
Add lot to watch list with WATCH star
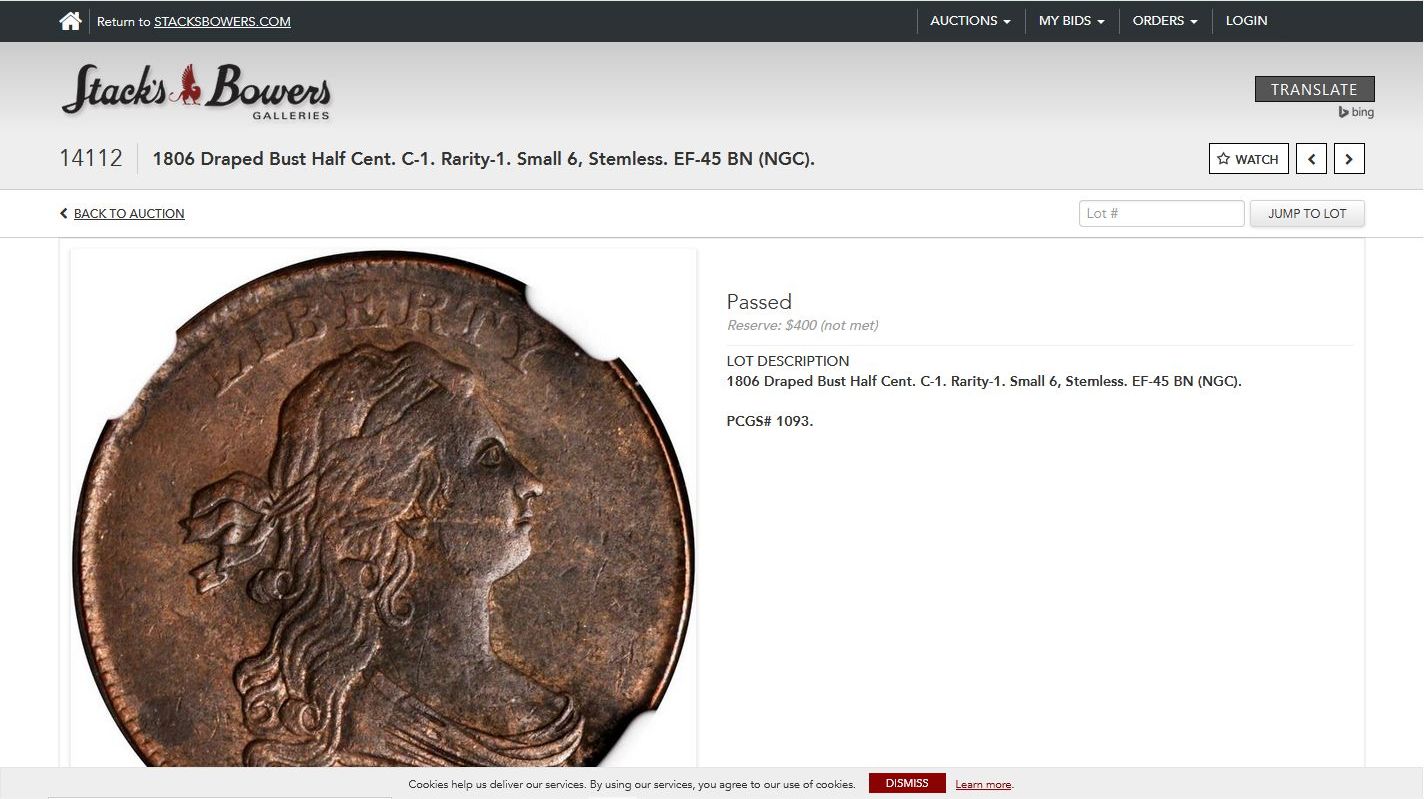1248,159
